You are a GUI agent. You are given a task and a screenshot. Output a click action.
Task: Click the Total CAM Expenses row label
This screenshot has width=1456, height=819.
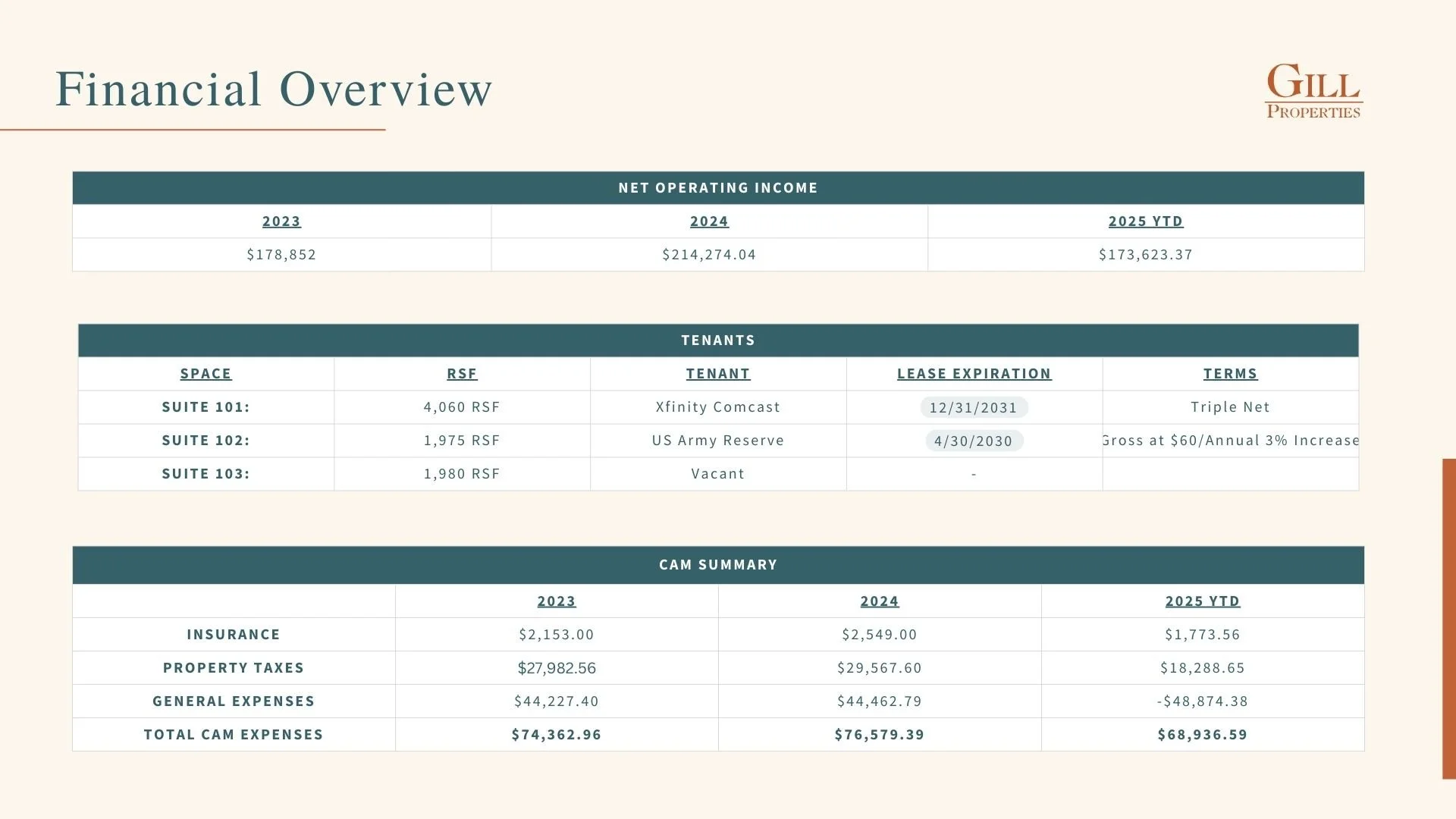234,735
